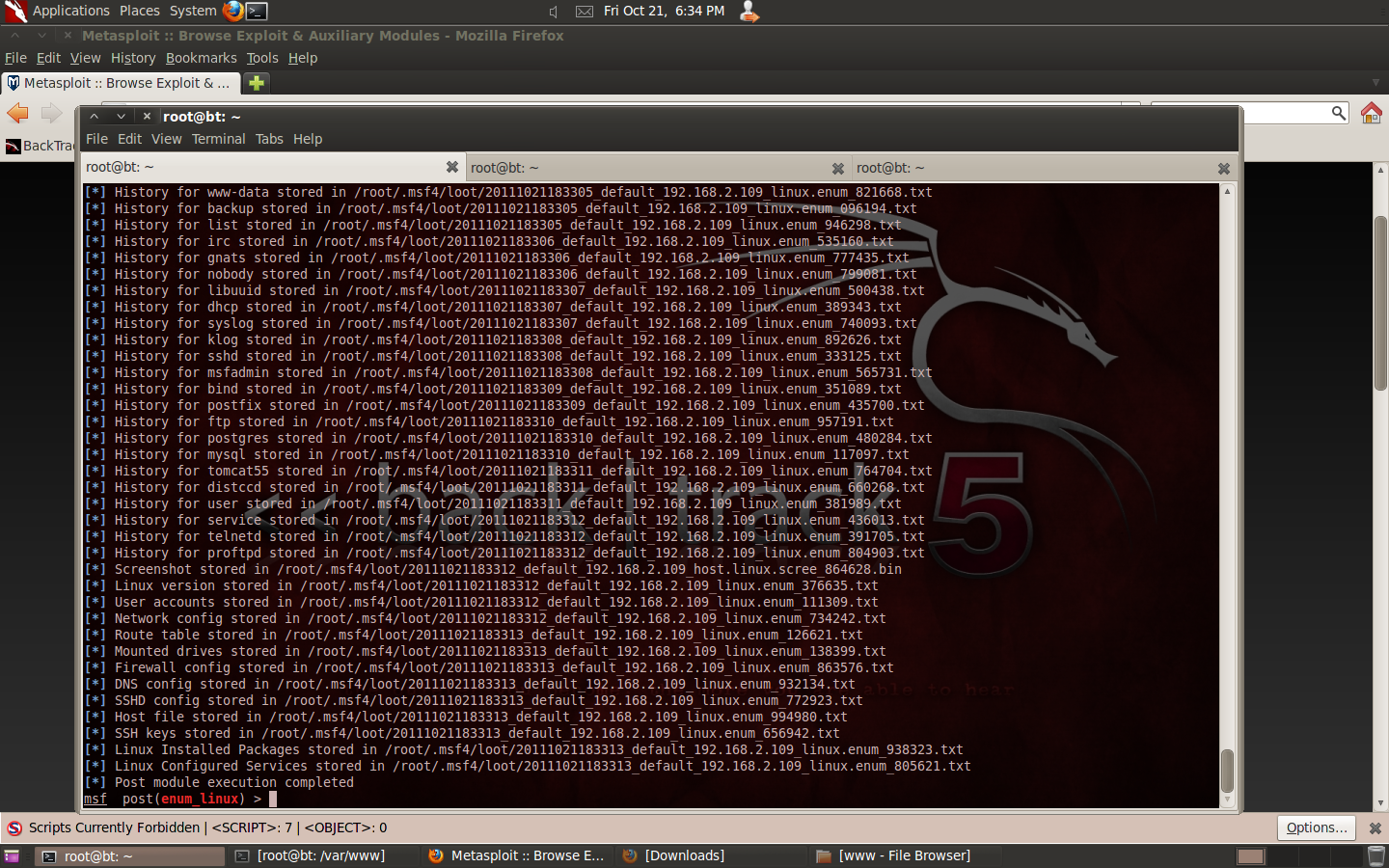Viewport: 1389px width, 868px height.
Task: Open the System menu on the top panel
Action: tap(191, 11)
